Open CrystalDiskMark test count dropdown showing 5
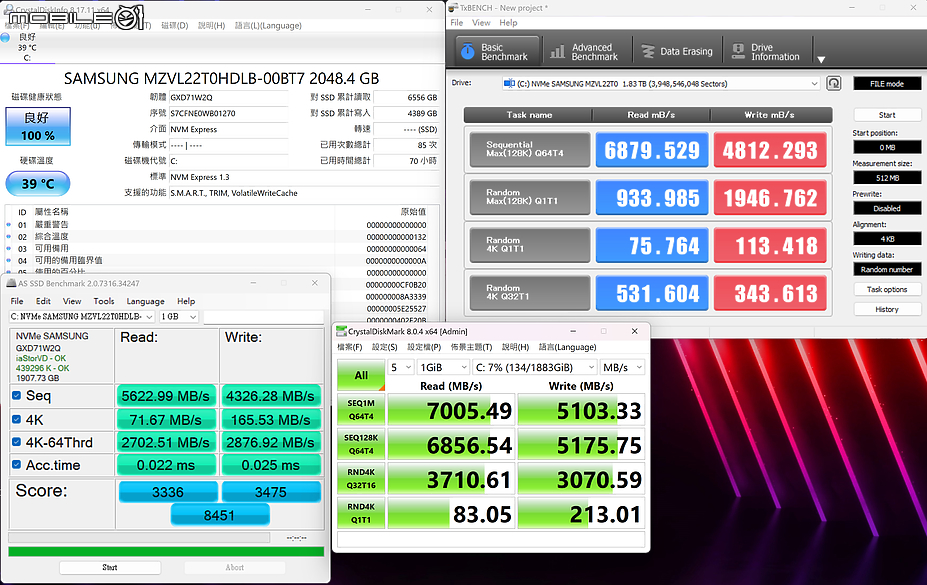 click(x=400, y=368)
